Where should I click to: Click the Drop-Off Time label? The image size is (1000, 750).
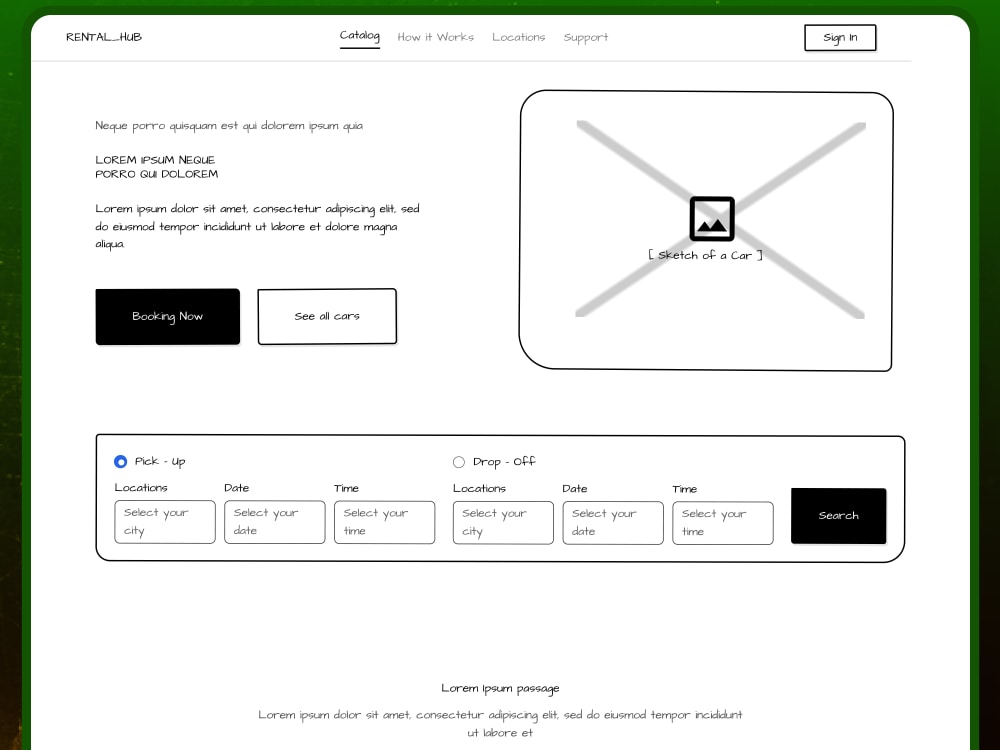click(x=684, y=489)
